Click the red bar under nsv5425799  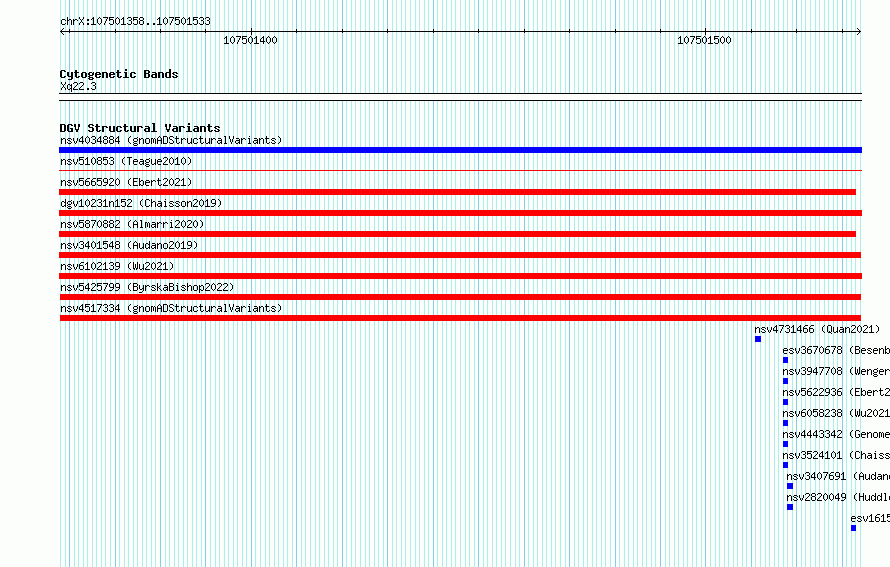pyautogui.click(x=460, y=297)
